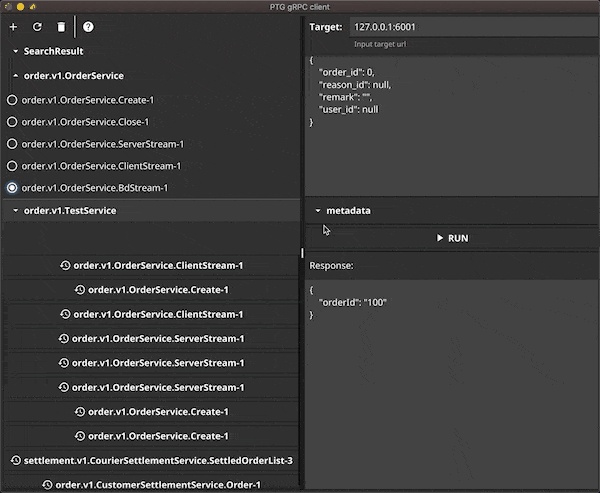This screenshot has height=493, width=600.
Task: Click the plus icon to add a proto
Action: [x=13, y=27]
